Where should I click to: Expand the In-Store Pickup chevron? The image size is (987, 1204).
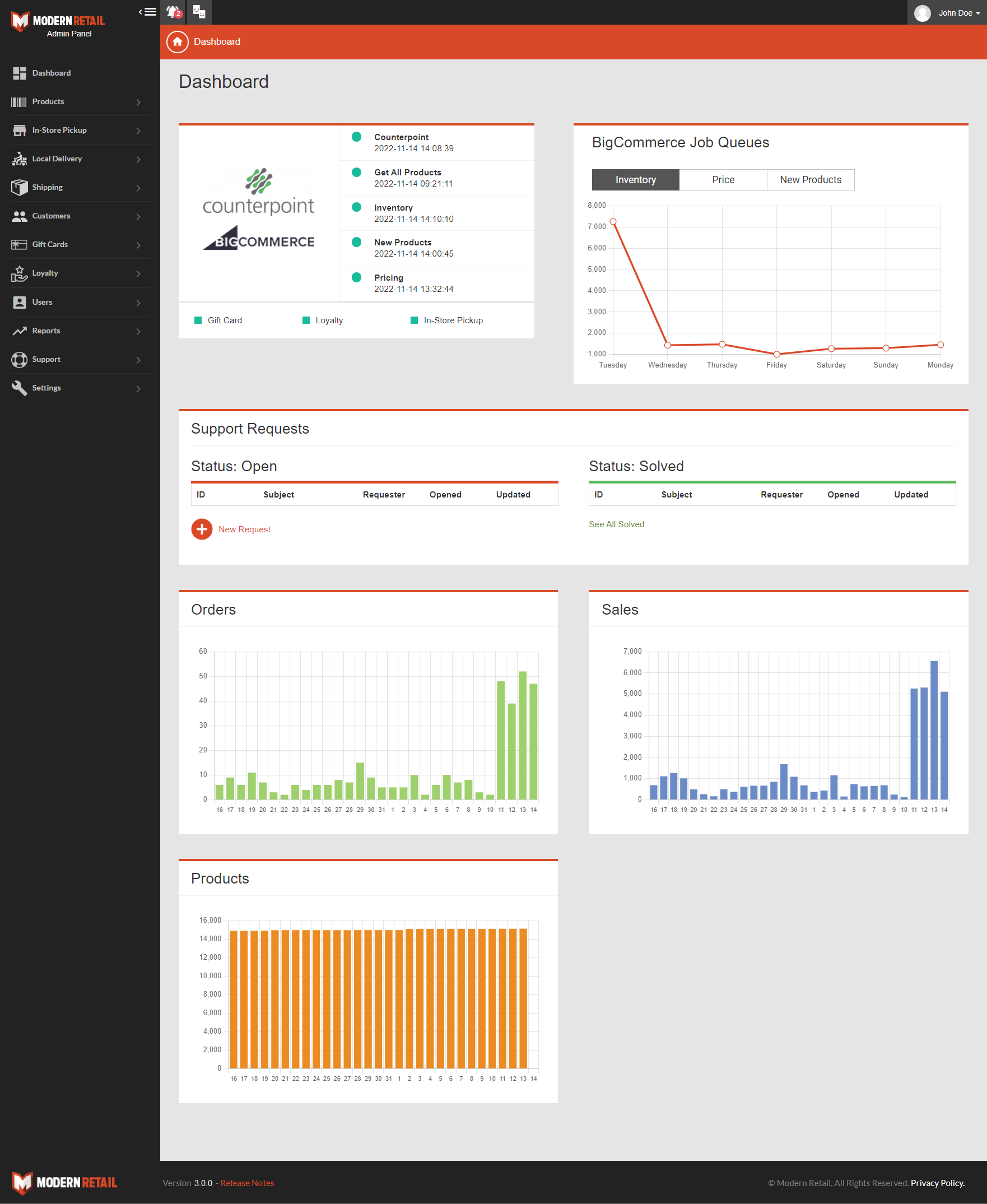138,131
